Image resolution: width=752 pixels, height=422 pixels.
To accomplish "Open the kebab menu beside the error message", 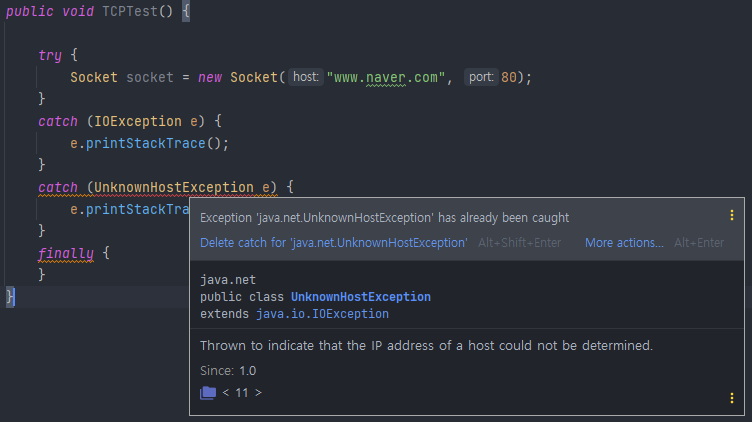I will [x=732, y=215].
